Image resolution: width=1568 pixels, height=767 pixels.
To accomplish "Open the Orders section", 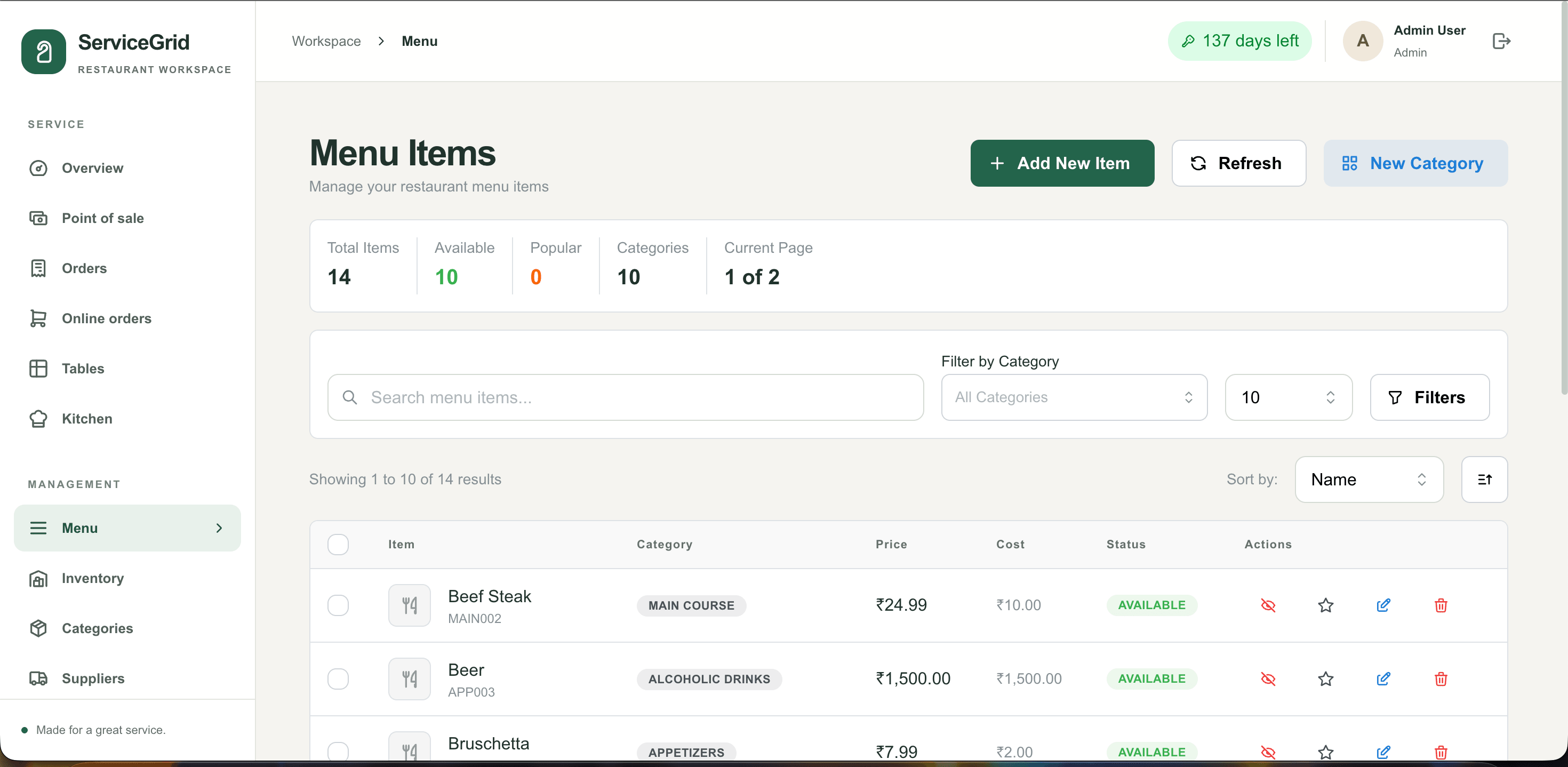I will [127, 268].
